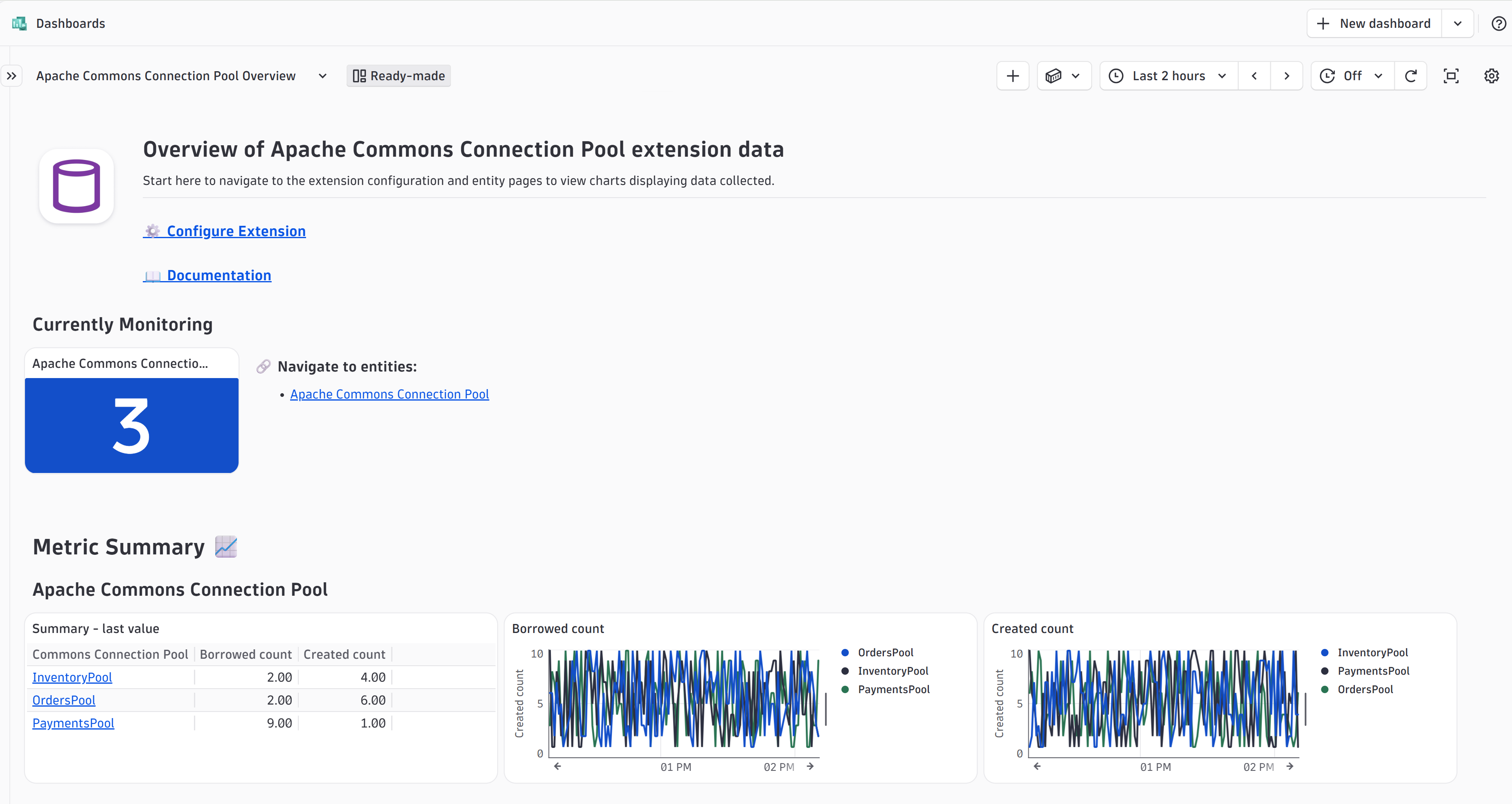Toggle InventoryPool series in Created count legend

coord(1364,653)
